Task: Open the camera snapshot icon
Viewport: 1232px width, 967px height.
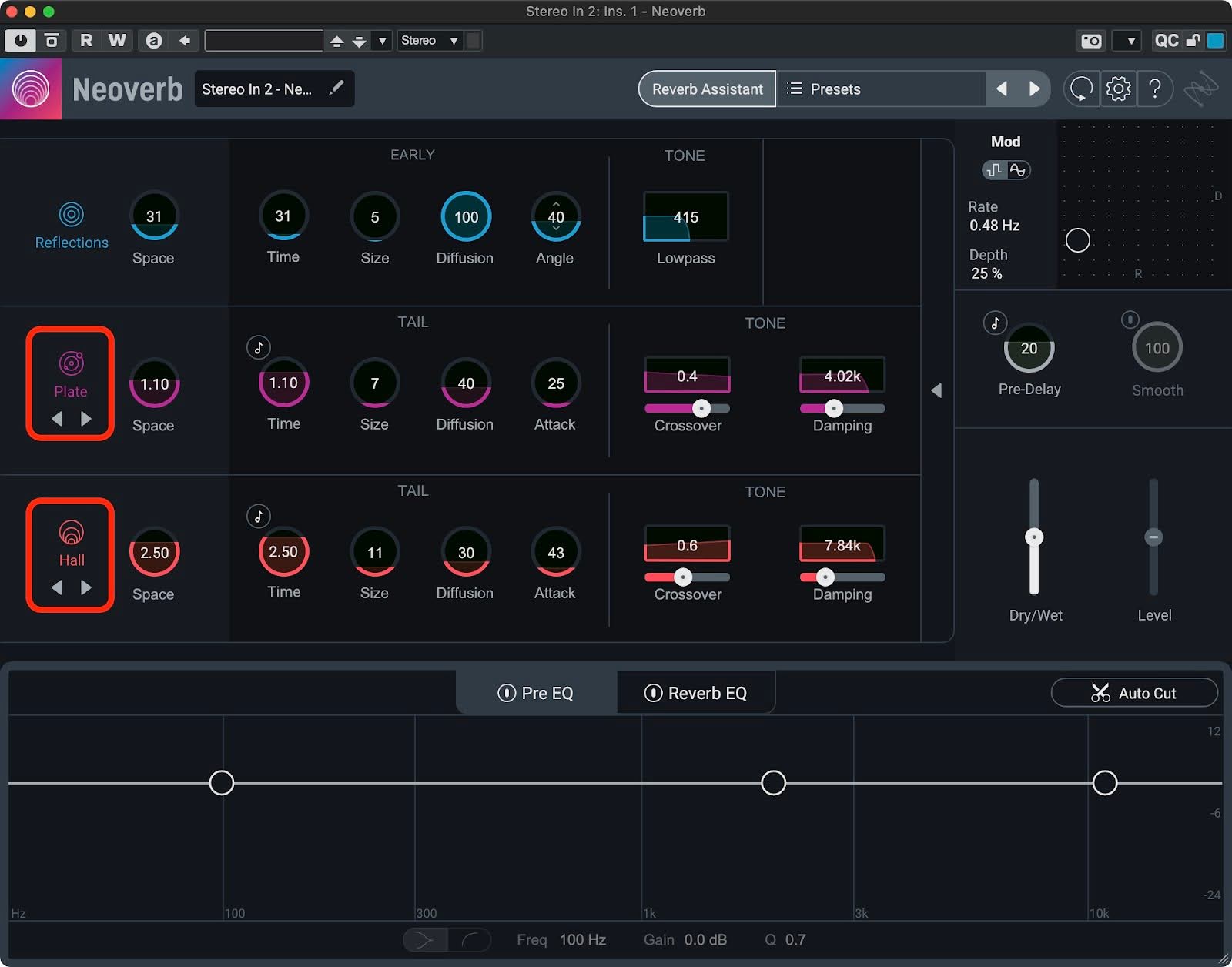Action: (x=1091, y=41)
